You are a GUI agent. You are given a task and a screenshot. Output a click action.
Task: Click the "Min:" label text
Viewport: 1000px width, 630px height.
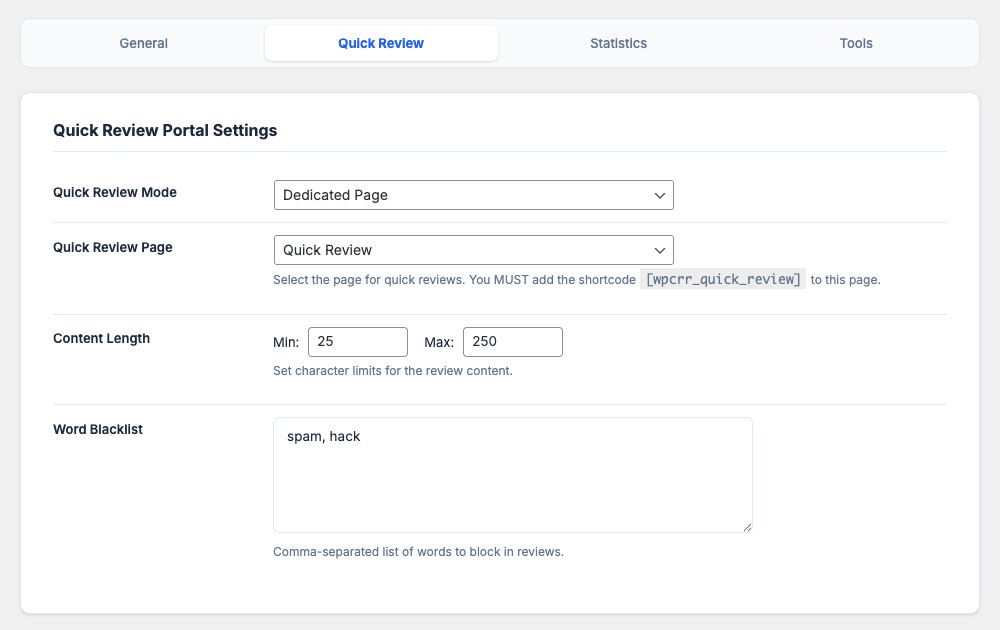click(x=286, y=342)
